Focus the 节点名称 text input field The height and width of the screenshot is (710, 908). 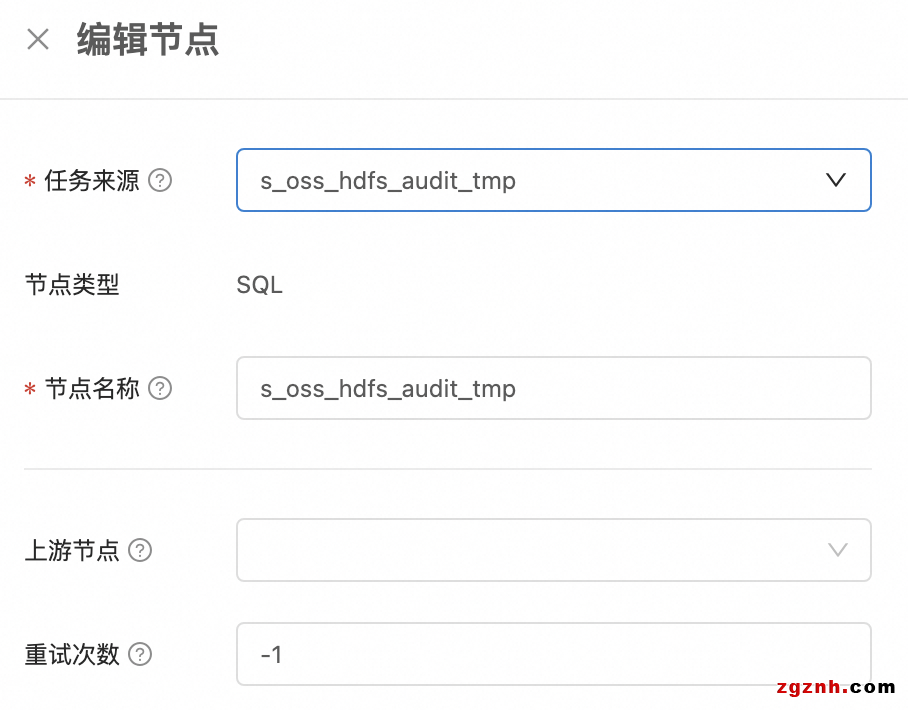[553, 388]
